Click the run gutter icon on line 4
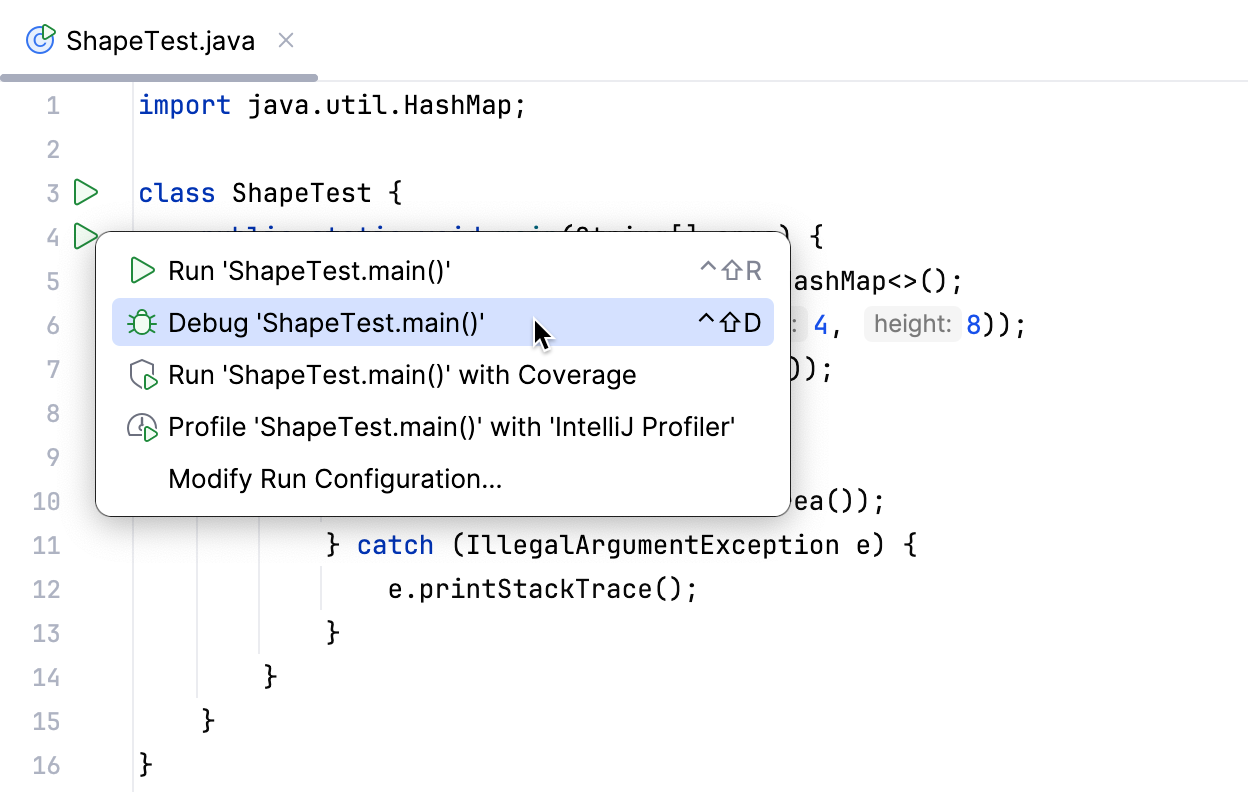Viewport: 1248px width, 792px height. pyautogui.click(x=84, y=236)
